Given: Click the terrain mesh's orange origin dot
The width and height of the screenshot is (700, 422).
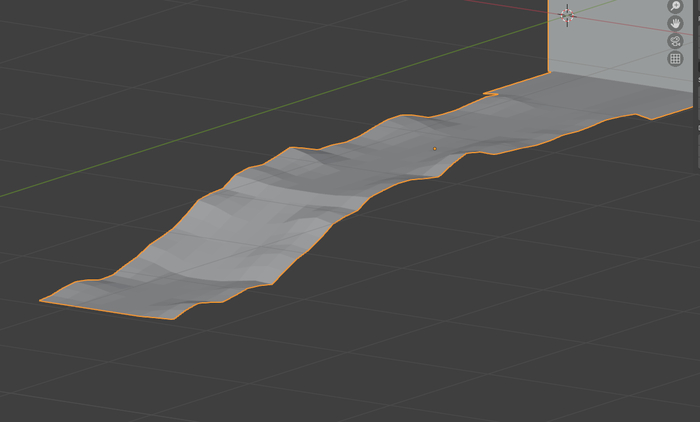Looking at the screenshot, I should [x=434, y=149].
